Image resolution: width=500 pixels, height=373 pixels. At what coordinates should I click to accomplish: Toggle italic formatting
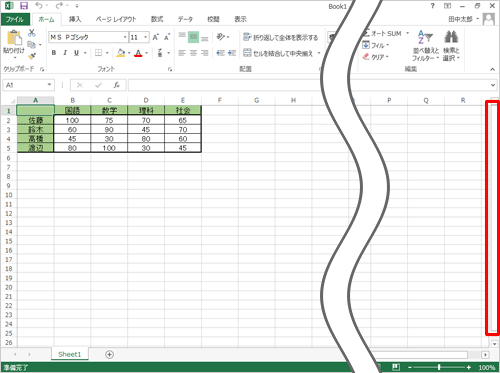click(x=65, y=53)
